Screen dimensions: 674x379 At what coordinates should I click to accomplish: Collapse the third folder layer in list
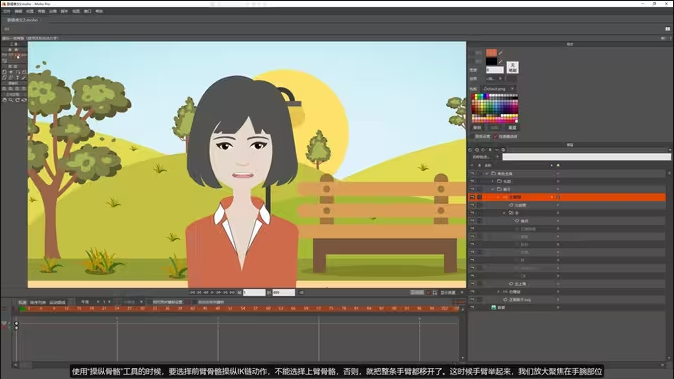click(493, 189)
